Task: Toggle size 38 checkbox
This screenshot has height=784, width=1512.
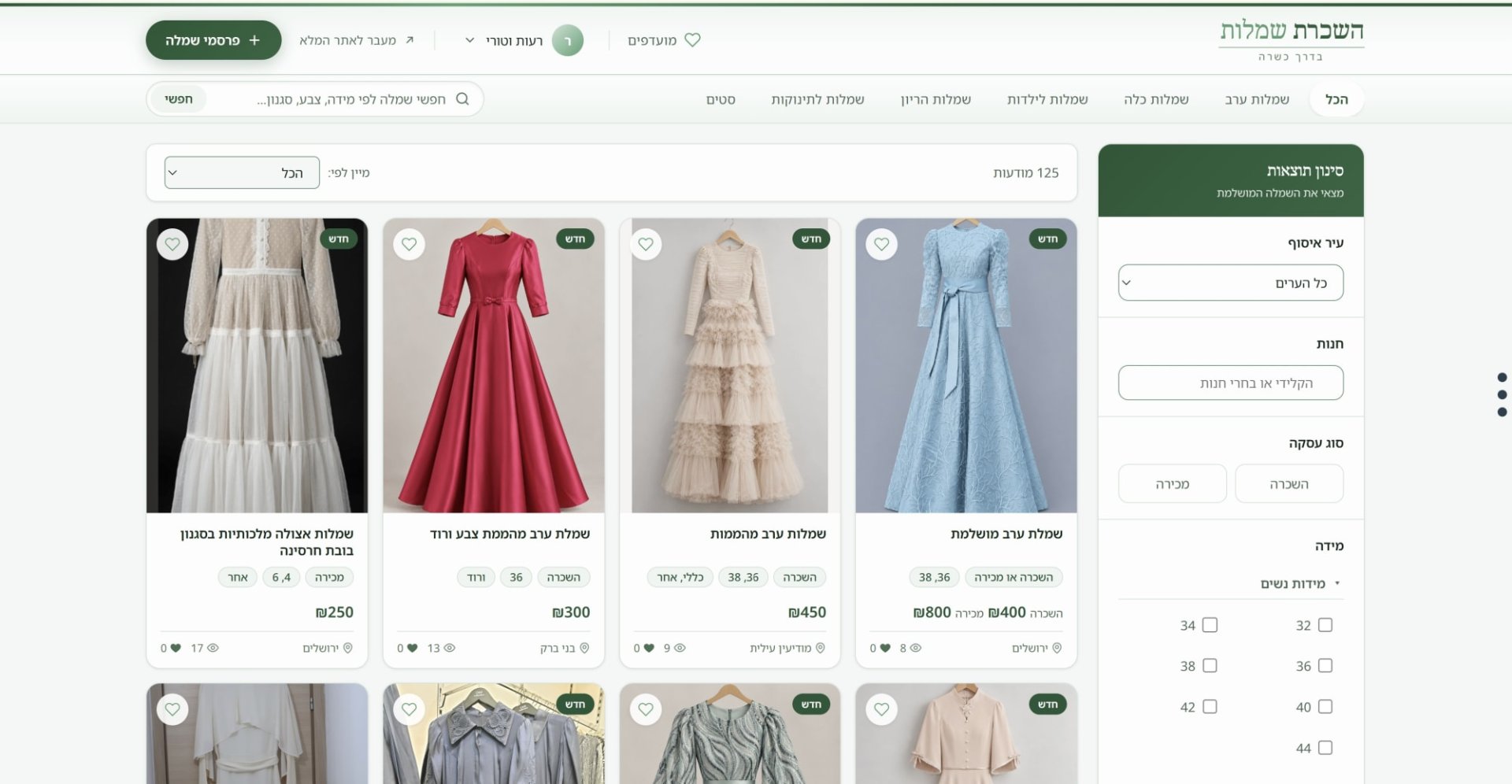Action: pyautogui.click(x=1210, y=666)
